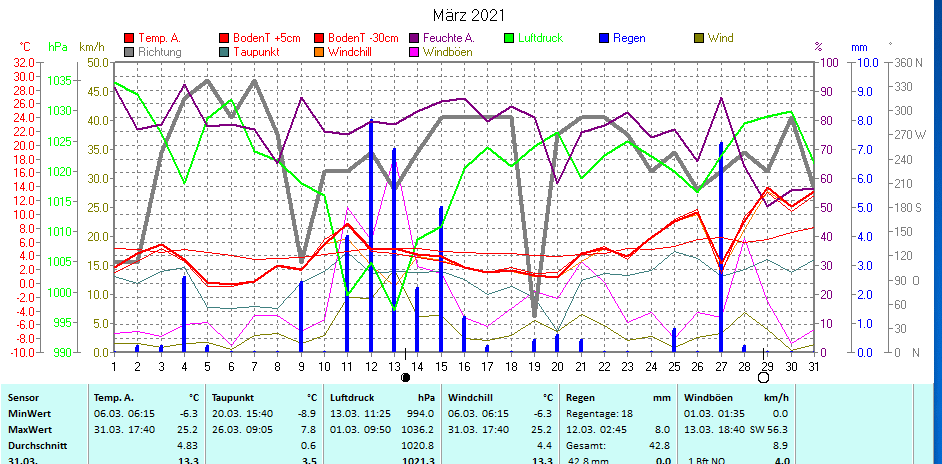Click the BodenT -30cm legend swatch
This screenshot has width=942, height=464.
pos(318,38)
